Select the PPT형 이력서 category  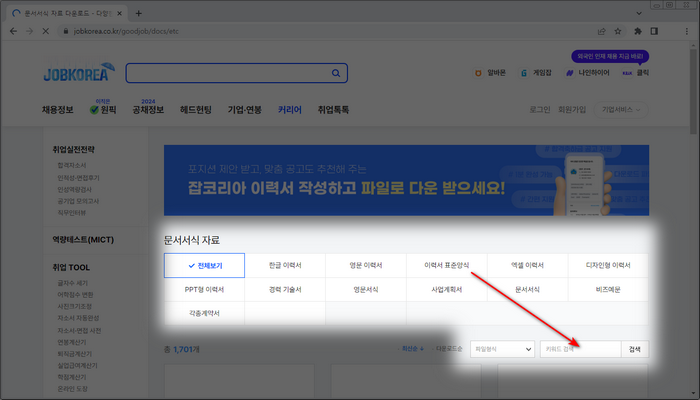[x=204, y=290]
